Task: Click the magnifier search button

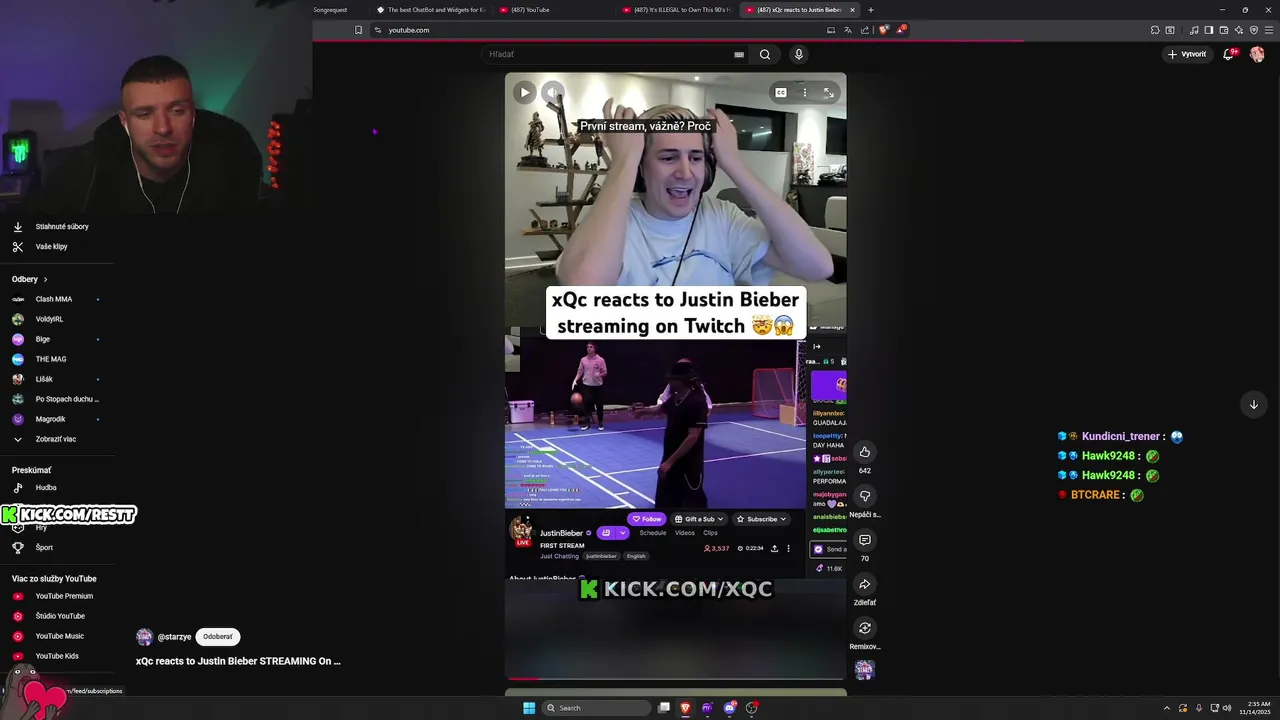Action: pos(765,55)
